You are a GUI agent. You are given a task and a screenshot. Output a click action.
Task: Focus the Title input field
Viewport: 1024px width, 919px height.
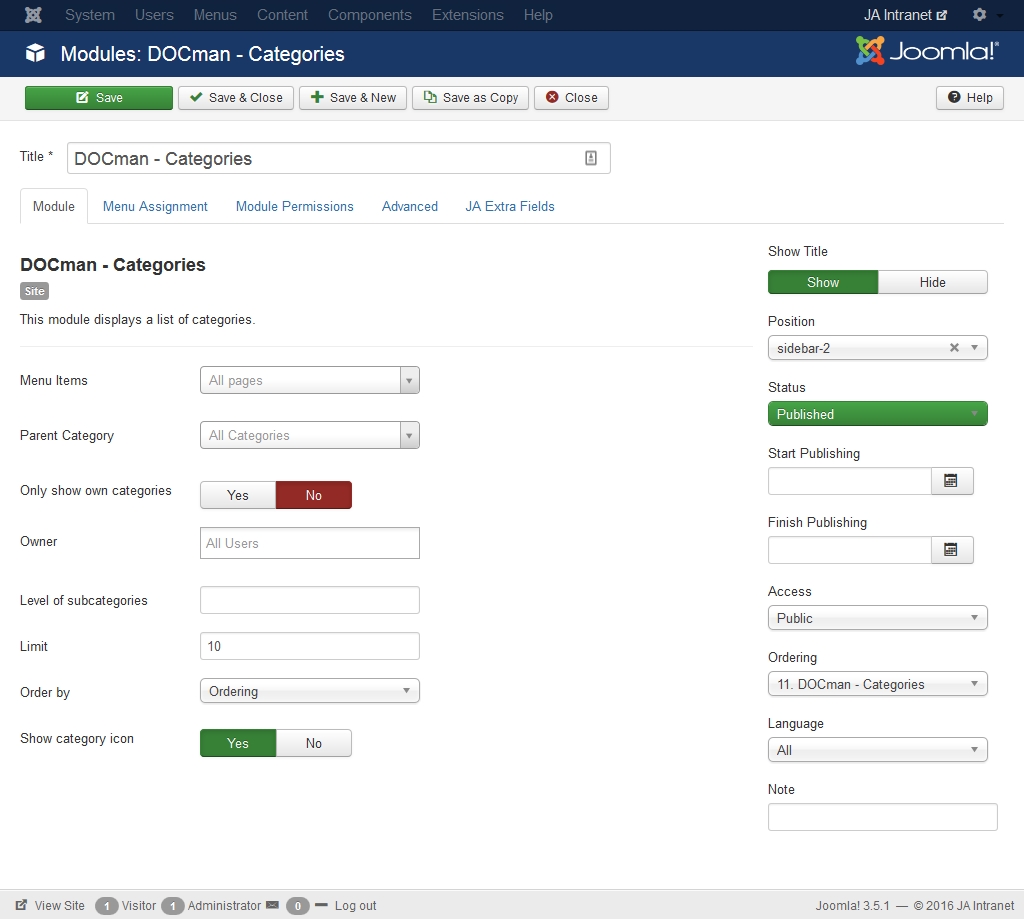[338, 158]
